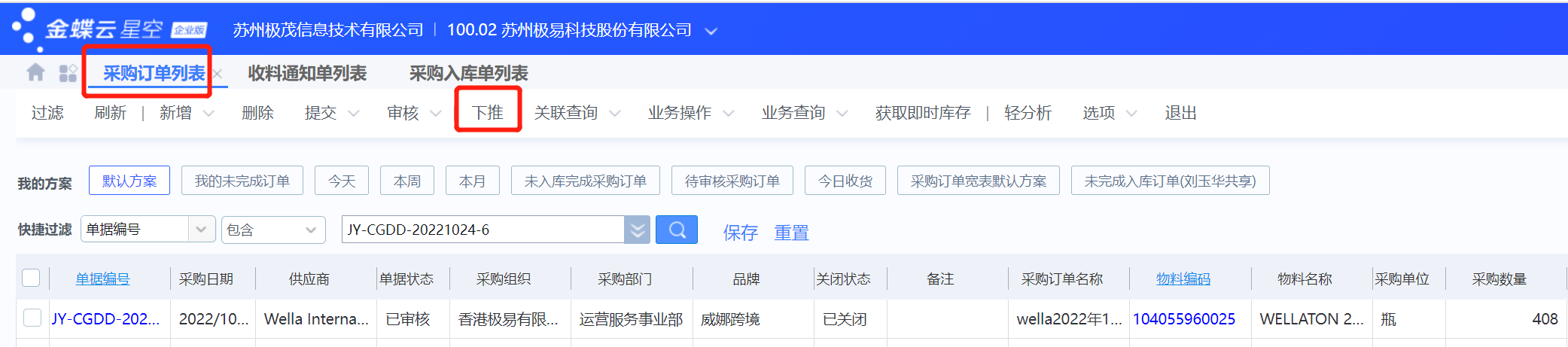The width and height of the screenshot is (1568, 347).
Task: Click 供应商 column header
Action: coord(309,279)
